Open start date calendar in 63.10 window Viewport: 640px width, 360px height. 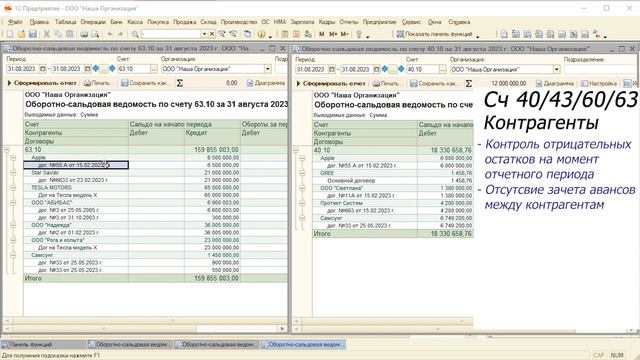(x=43, y=69)
